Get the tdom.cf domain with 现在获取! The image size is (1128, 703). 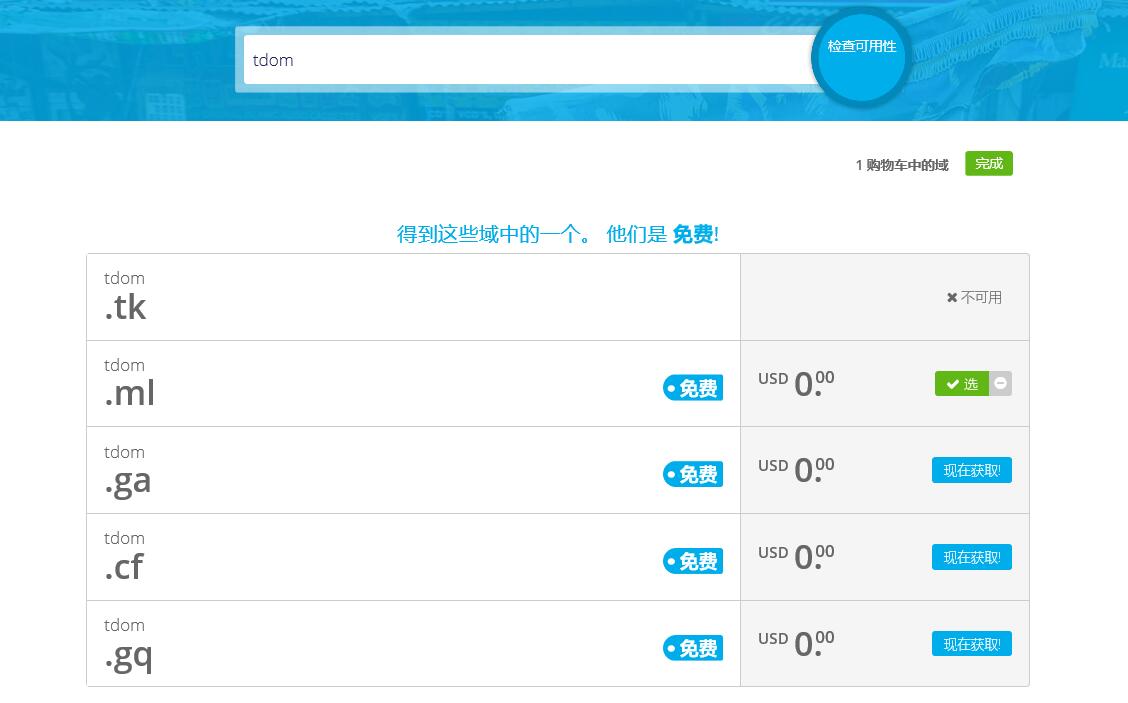pyautogui.click(x=971, y=557)
